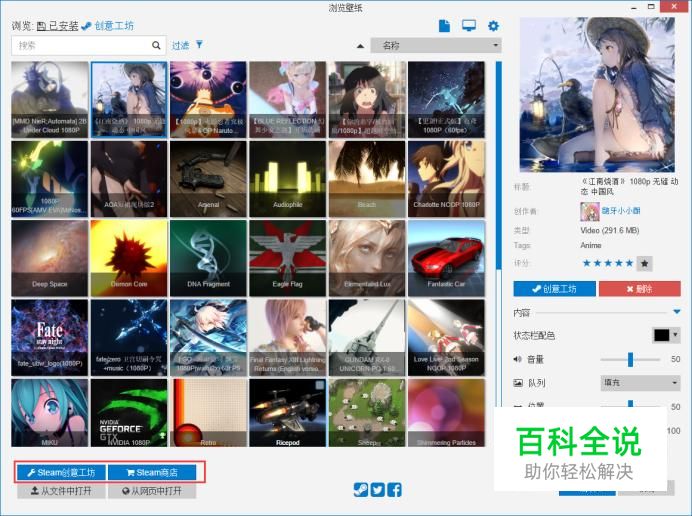Select the Fantastic Car wallpaper thumbnail
Viewport: 692px width, 516px height.
pos(446,258)
